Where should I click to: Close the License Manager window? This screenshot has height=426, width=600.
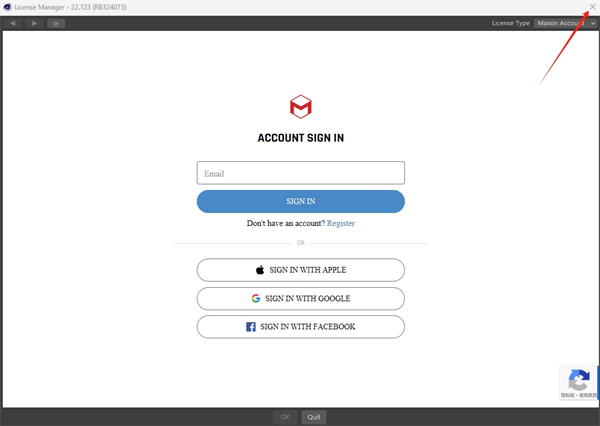pos(592,7)
